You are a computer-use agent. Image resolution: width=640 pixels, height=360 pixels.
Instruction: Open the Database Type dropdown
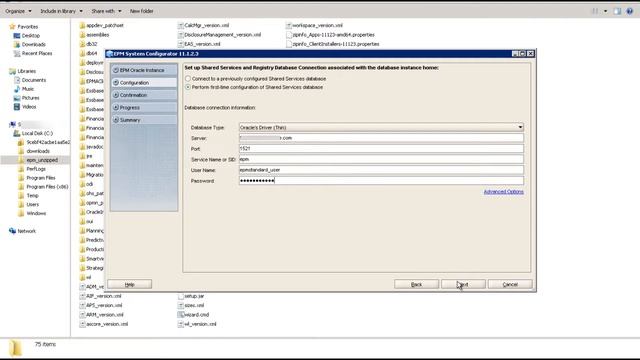click(x=381, y=127)
